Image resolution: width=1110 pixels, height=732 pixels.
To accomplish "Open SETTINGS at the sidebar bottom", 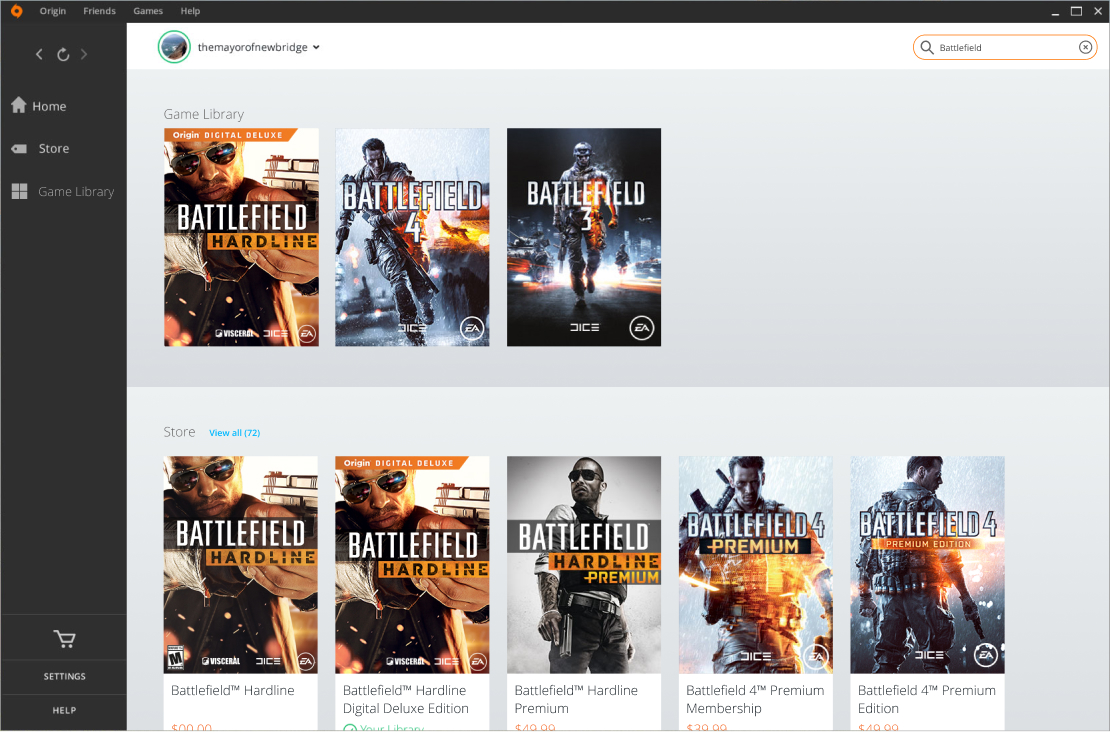I will (x=64, y=677).
